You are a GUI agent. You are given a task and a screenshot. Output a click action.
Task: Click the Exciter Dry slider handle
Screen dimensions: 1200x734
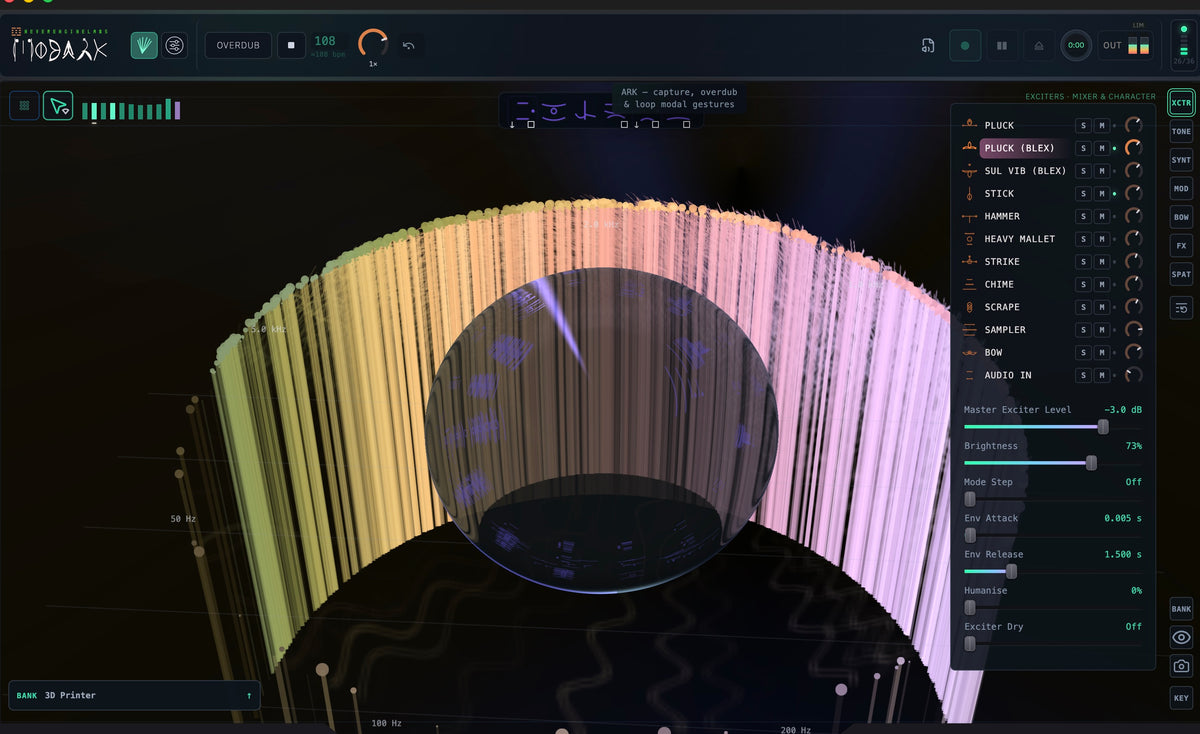(969, 643)
